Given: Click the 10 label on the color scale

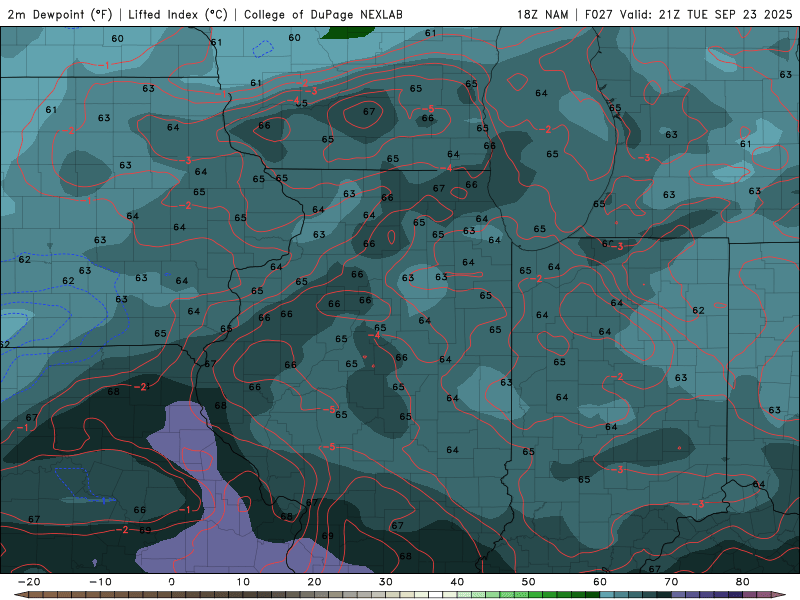Looking at the screenshot, I should (243, 582).
